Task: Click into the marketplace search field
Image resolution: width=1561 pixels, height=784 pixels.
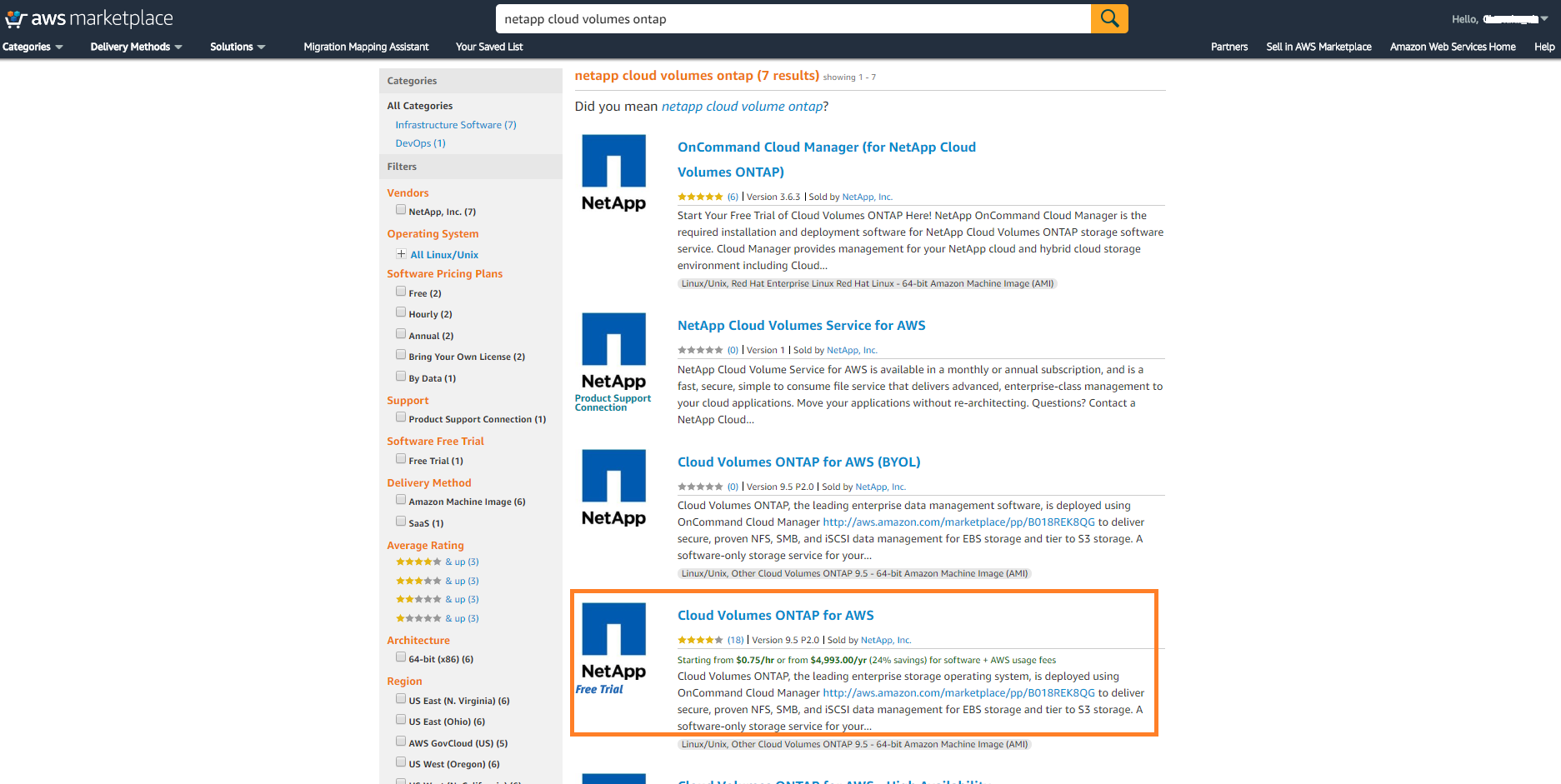Action: coord(792,19)
